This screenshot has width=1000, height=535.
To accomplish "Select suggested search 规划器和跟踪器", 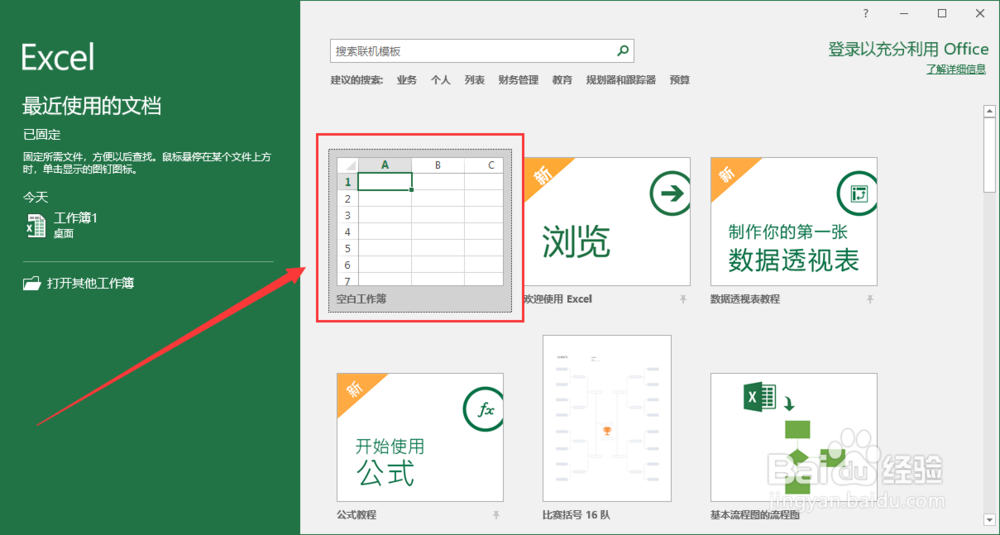I will [x=621, y=80].
